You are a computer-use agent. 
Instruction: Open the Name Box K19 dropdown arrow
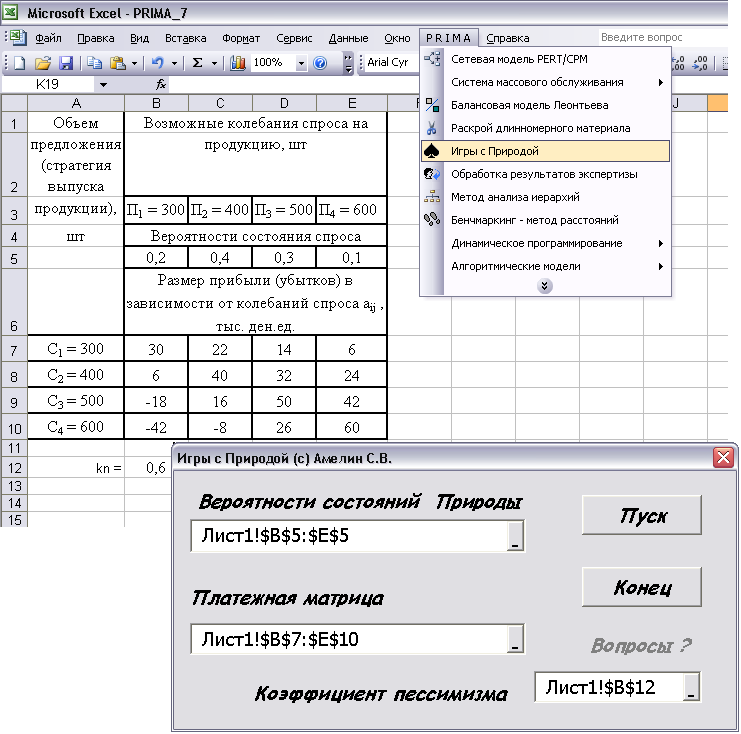(103, 85)
